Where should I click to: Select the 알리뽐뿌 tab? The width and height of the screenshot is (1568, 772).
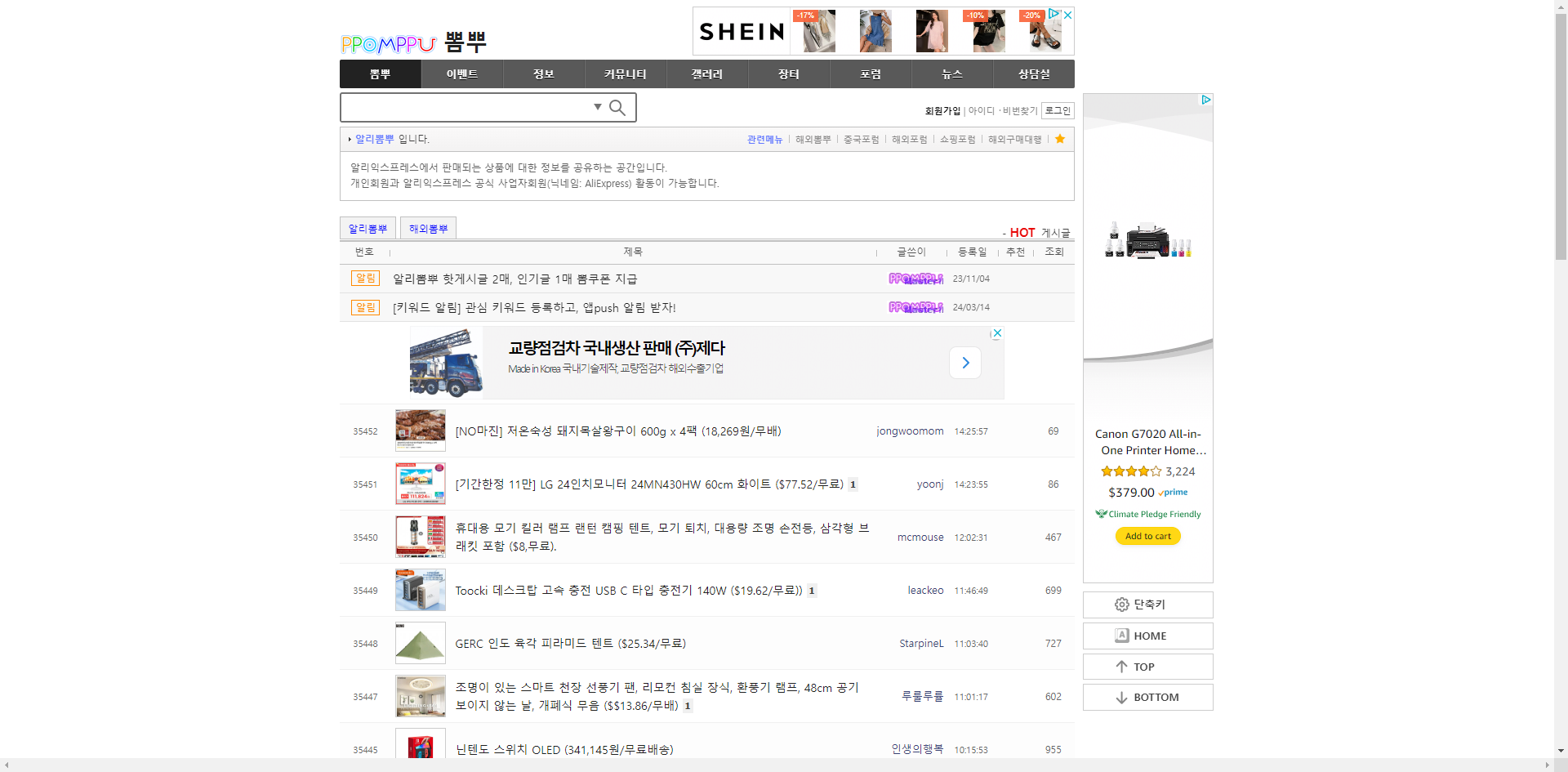(367, 229)
